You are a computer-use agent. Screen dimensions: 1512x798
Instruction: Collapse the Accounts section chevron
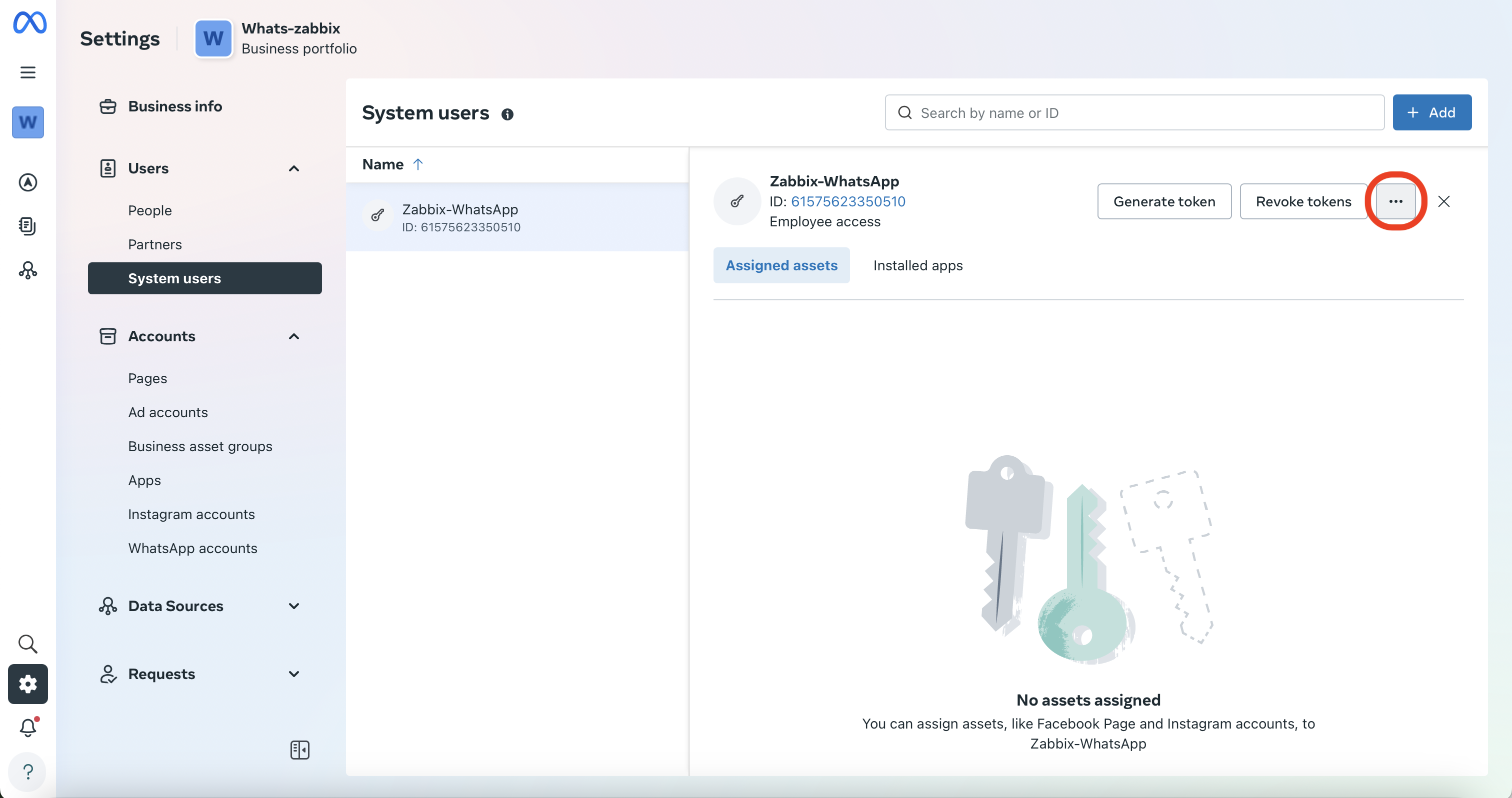click(294, 337)
